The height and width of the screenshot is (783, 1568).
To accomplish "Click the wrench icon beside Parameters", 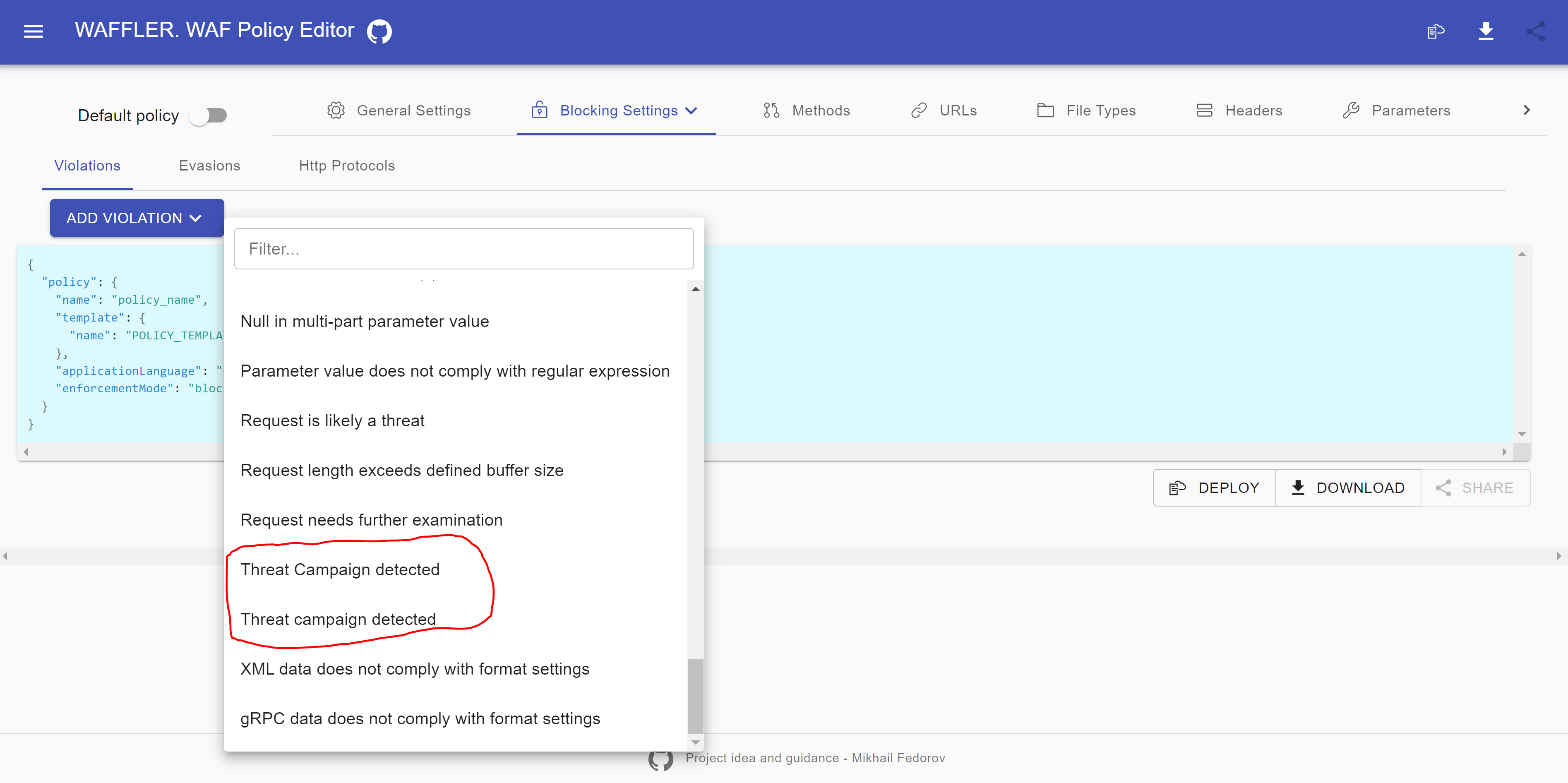I will click(1351, 110).
